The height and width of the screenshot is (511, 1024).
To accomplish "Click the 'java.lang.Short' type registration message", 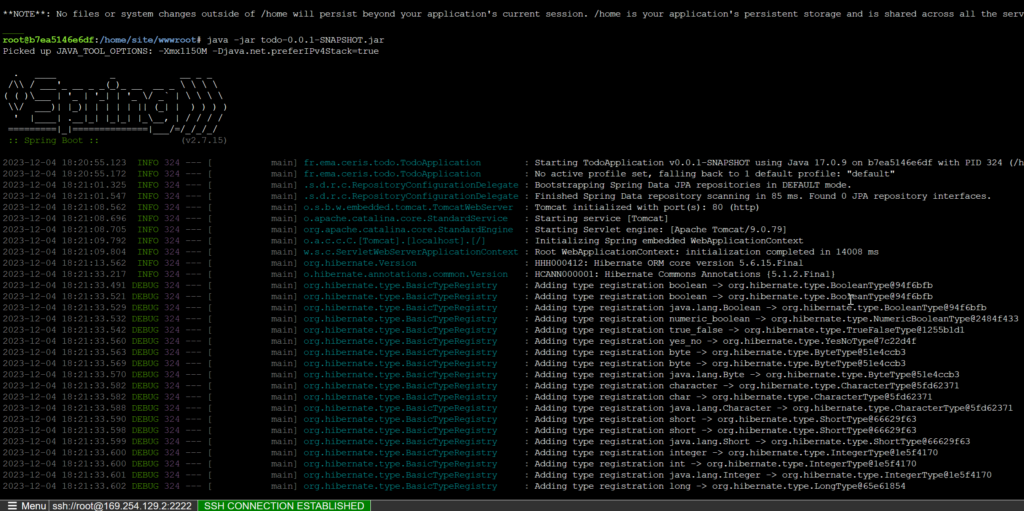I will [752, 441].
